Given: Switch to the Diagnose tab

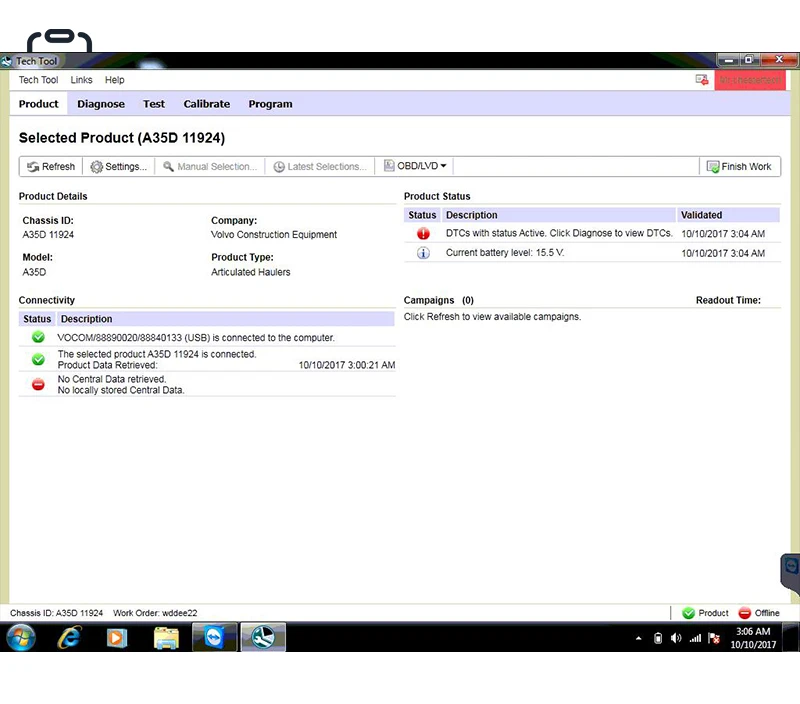Looking at the screenshot, I should click(x=101, y=104).
